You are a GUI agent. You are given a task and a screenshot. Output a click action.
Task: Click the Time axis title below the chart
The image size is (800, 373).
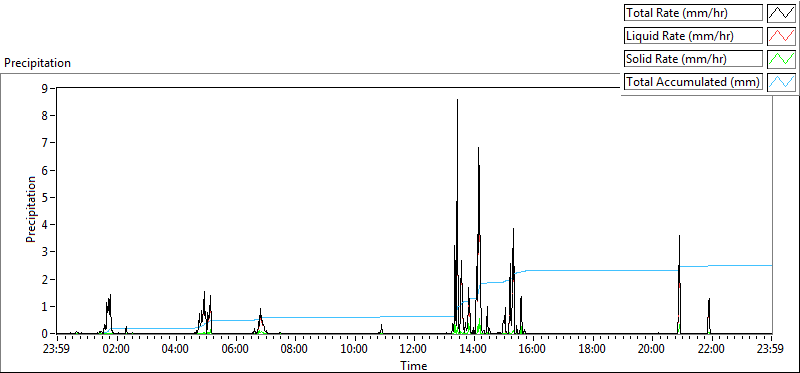413,365
